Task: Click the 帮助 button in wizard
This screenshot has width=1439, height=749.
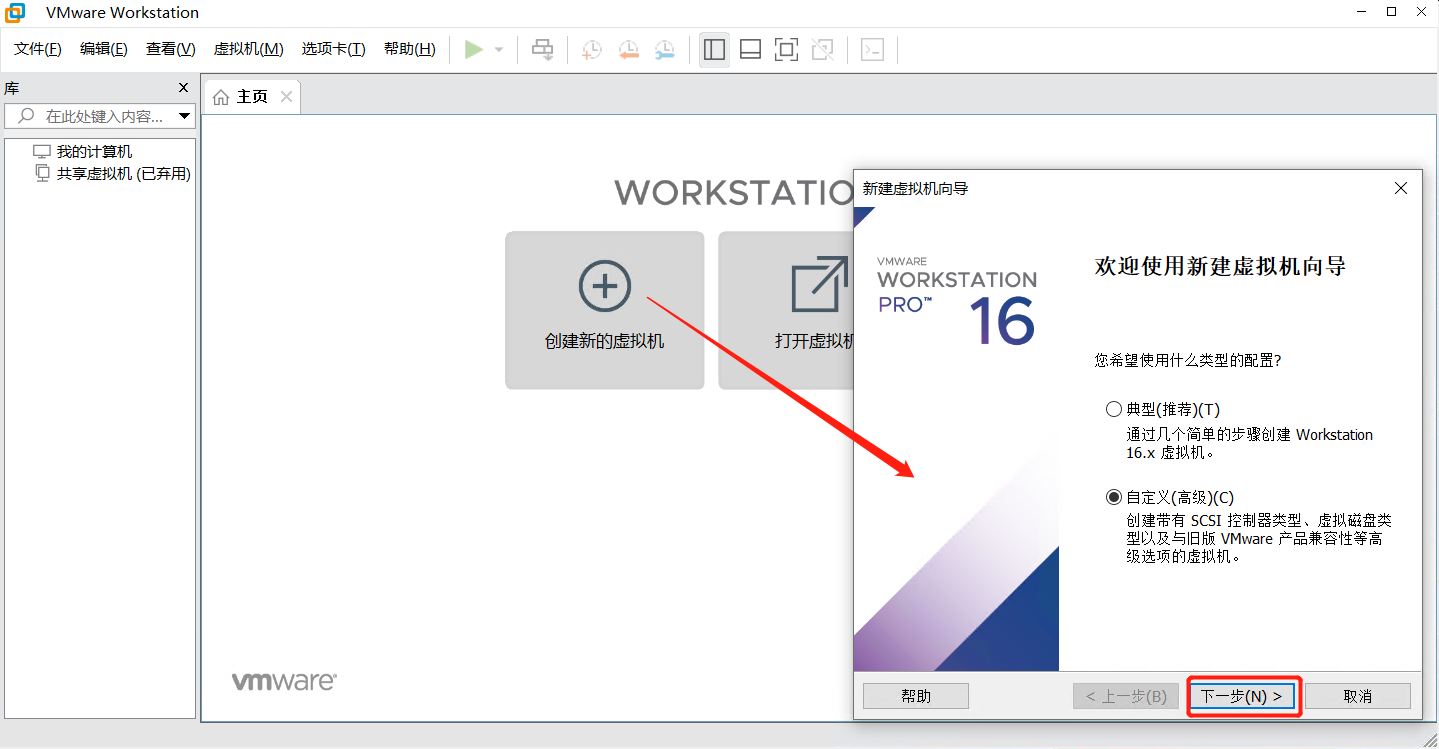Action: (x=916, y=696)
